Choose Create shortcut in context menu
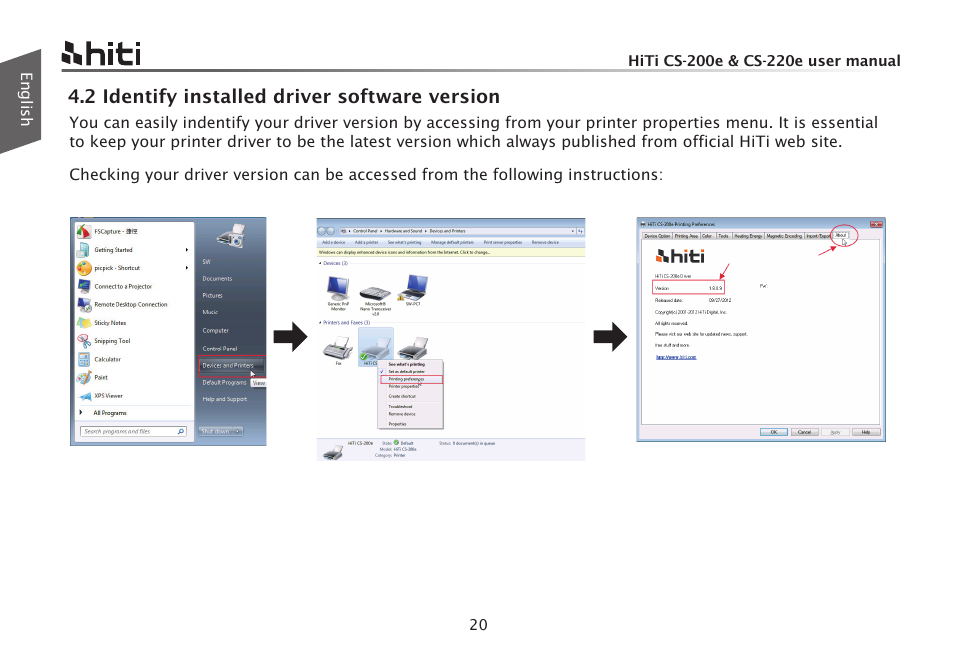This screenshot has width=954, height=654. coord(411,397)
